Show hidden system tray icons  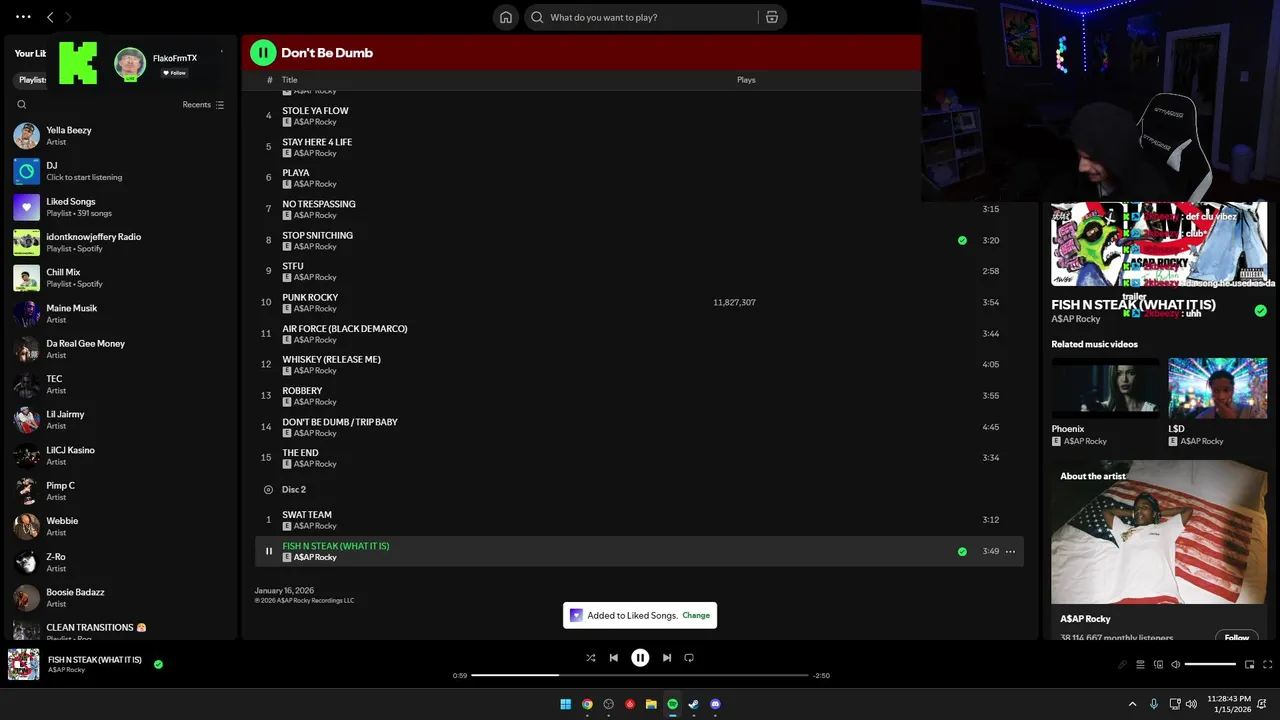[x=1132, y=704]
